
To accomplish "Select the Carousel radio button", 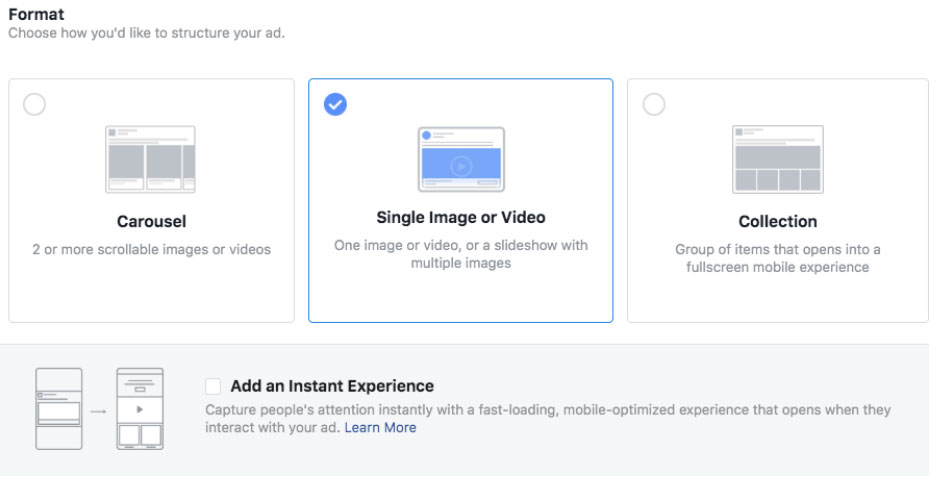I will tap(34, 105).
